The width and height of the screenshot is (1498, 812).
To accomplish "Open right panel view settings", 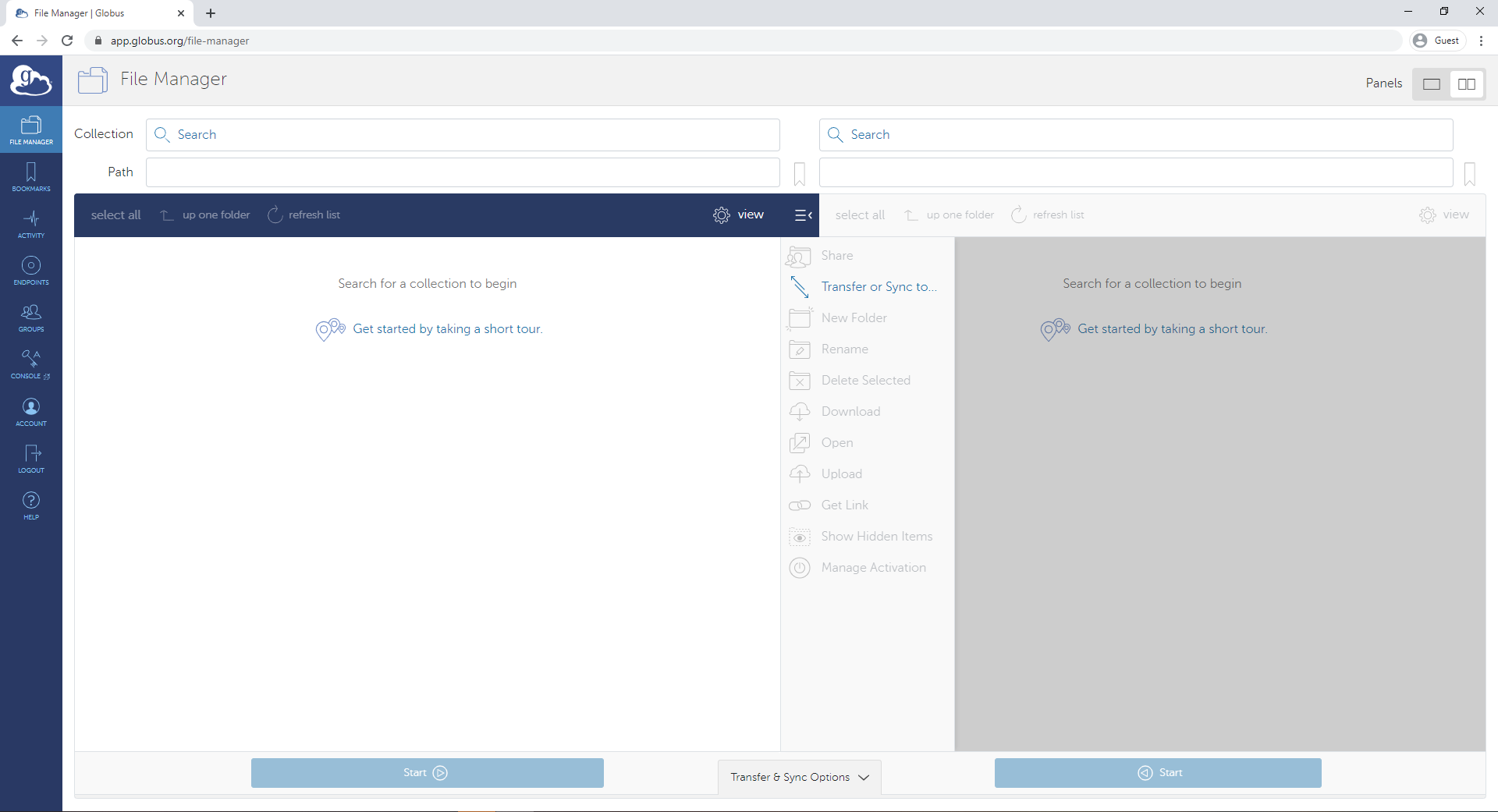I will tap(1443, 215).
